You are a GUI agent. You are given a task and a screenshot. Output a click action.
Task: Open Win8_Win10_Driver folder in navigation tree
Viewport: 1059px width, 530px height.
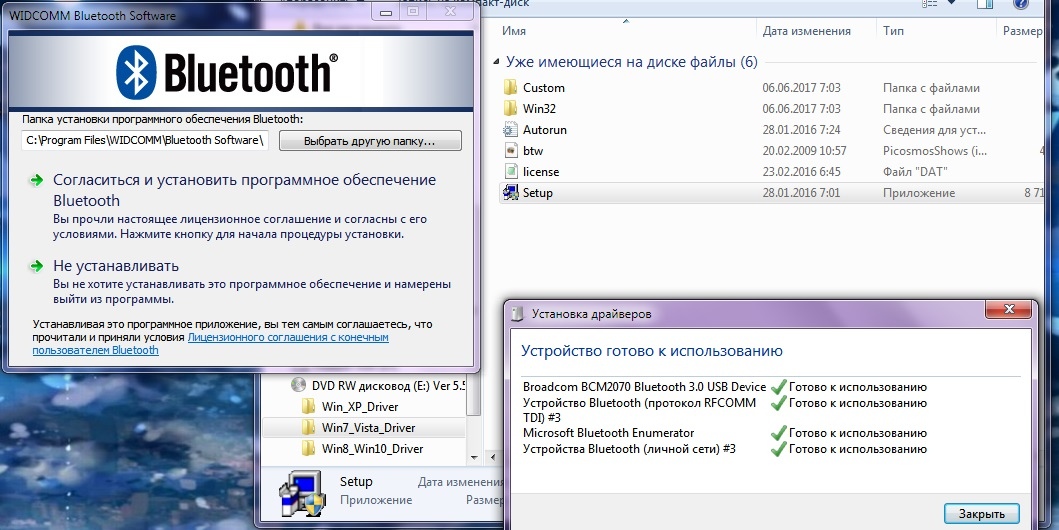coord(372,448)
